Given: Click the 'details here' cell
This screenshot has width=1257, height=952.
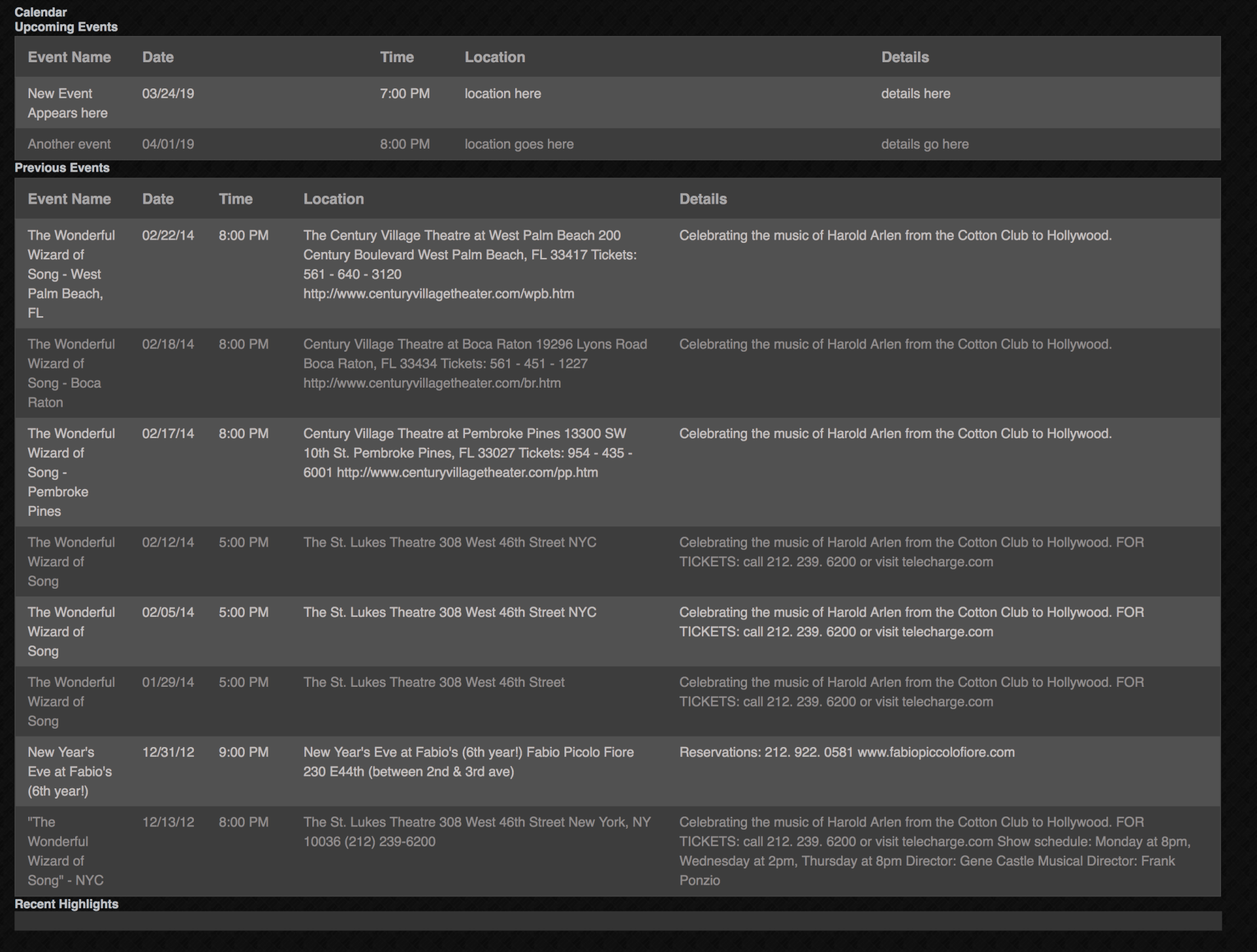Looking at the screenshot, I should click(x=915, y=94).
